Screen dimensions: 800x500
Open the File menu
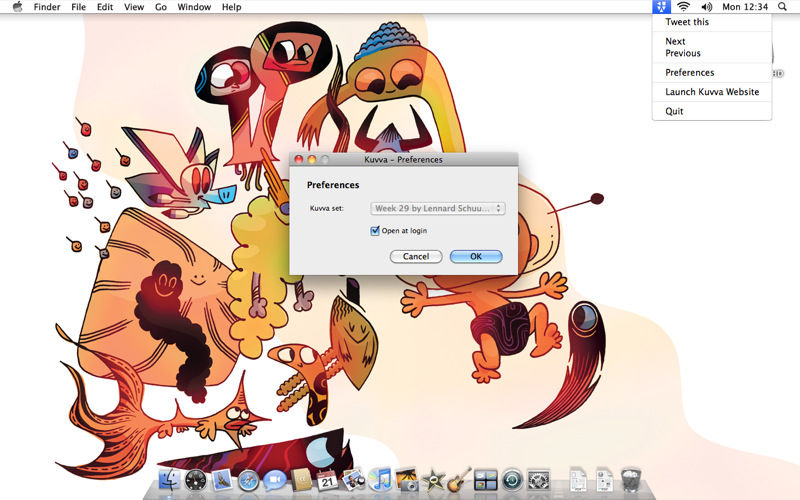coord(79,7)
